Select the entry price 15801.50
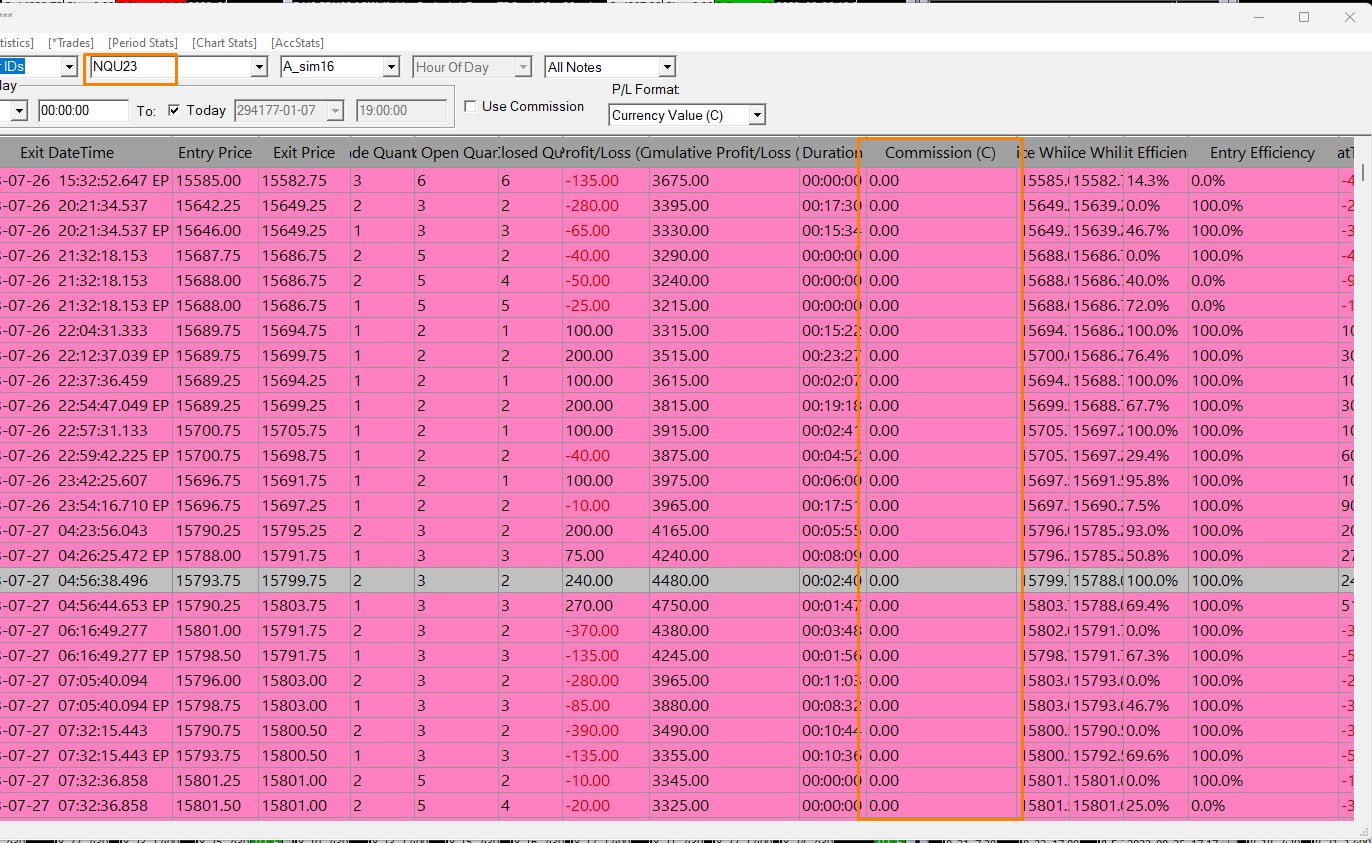 tap(208, 806)
